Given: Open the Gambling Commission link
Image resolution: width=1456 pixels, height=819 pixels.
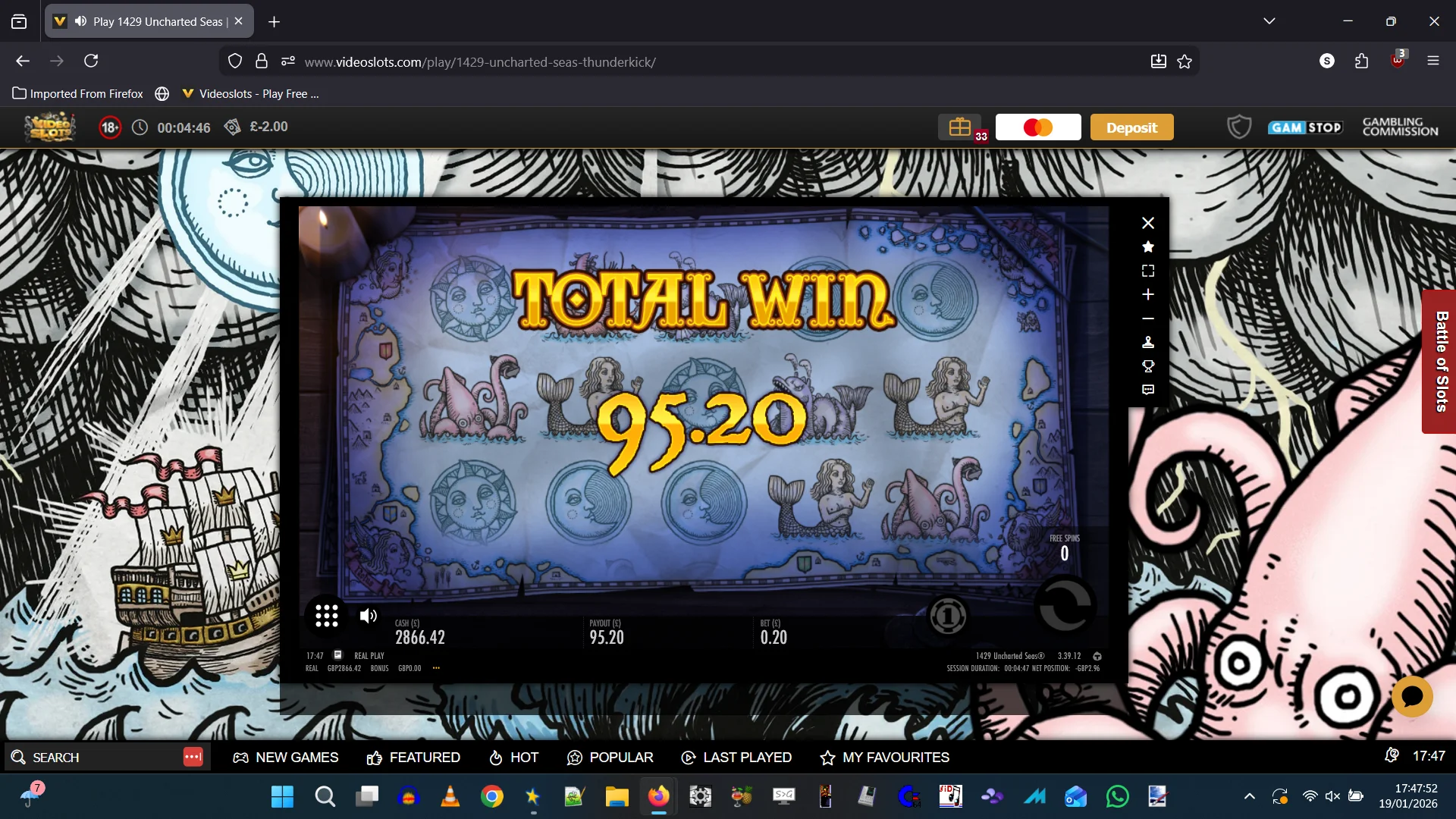Looking at the screenshot, I should (1400, 127).
